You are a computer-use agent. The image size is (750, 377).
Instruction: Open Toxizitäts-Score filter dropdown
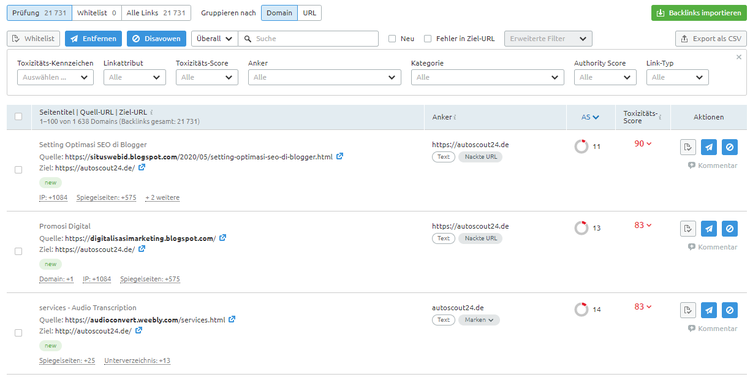(x=207, y=77)
